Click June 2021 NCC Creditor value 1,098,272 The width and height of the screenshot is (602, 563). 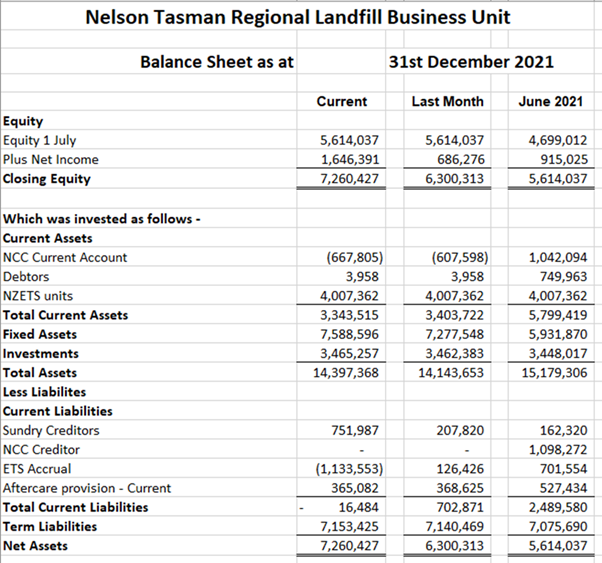click(558, 449)
